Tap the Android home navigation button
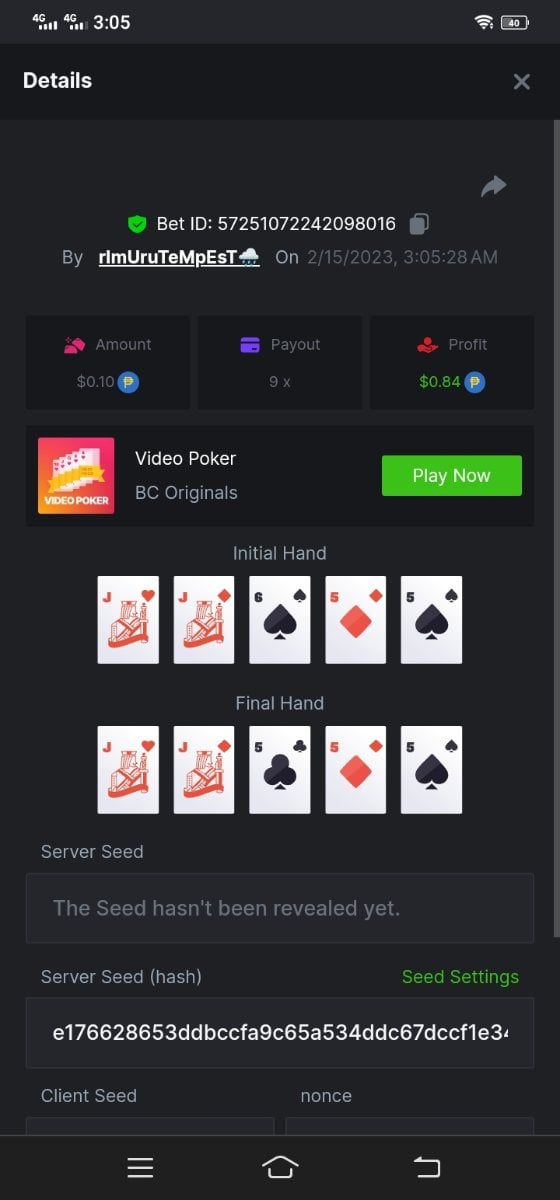The width and height of the screenshot is (560, 1200). tap(280, 1167)
